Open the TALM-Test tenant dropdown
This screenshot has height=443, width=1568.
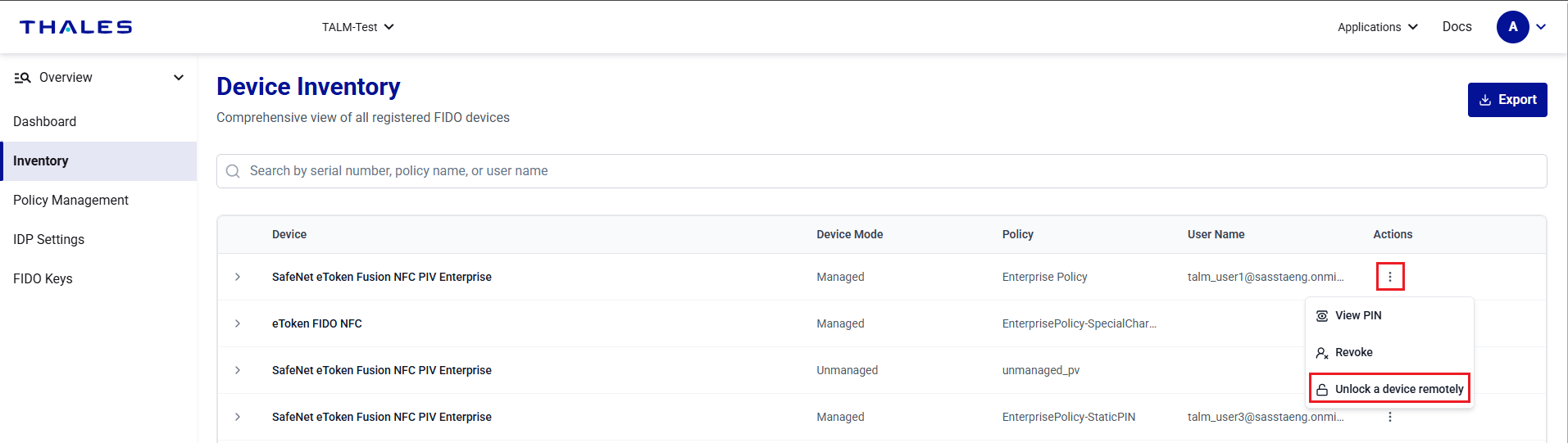(x=358, y=27)
